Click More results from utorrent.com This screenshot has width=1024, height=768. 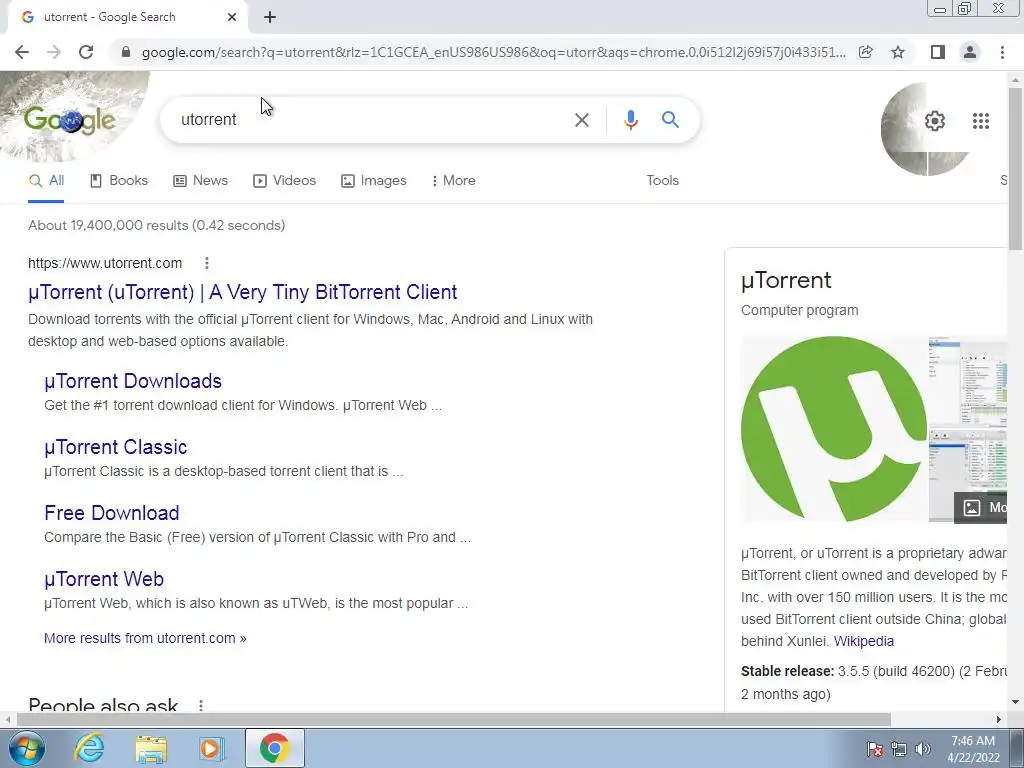pos(145,638)
